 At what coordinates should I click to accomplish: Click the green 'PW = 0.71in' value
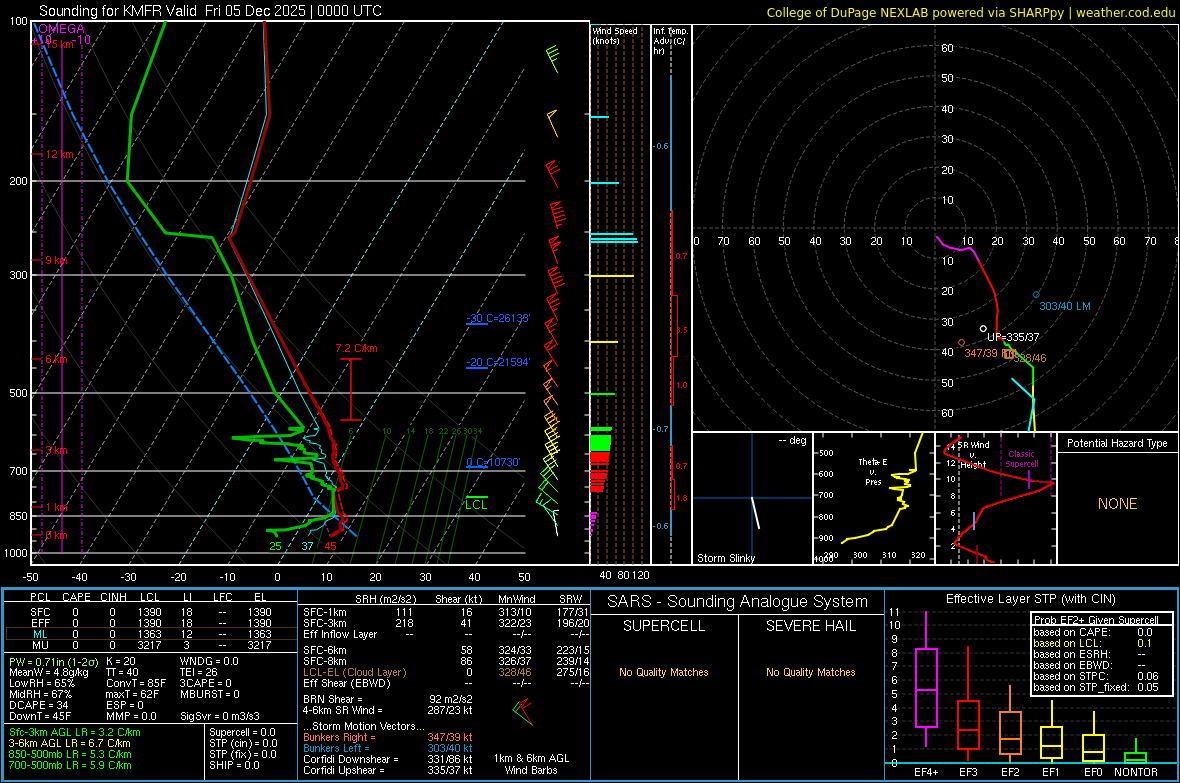pos(51,662)
